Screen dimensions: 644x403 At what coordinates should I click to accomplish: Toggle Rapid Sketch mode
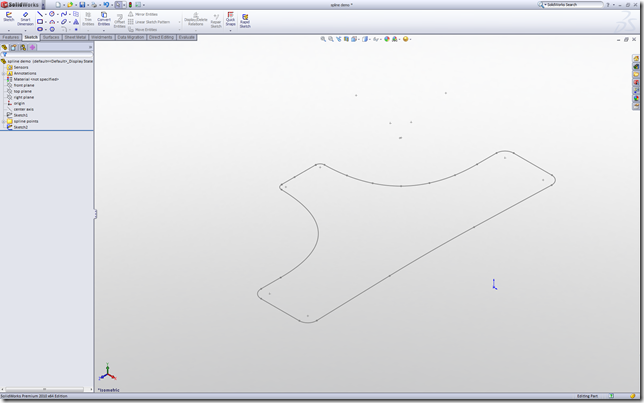[x=245, y=21]
